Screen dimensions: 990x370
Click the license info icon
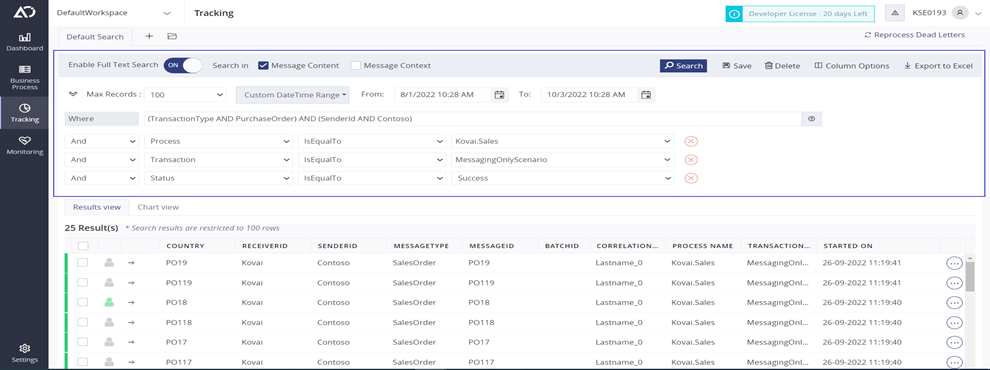pyautogui.click(x=733, y=13)
